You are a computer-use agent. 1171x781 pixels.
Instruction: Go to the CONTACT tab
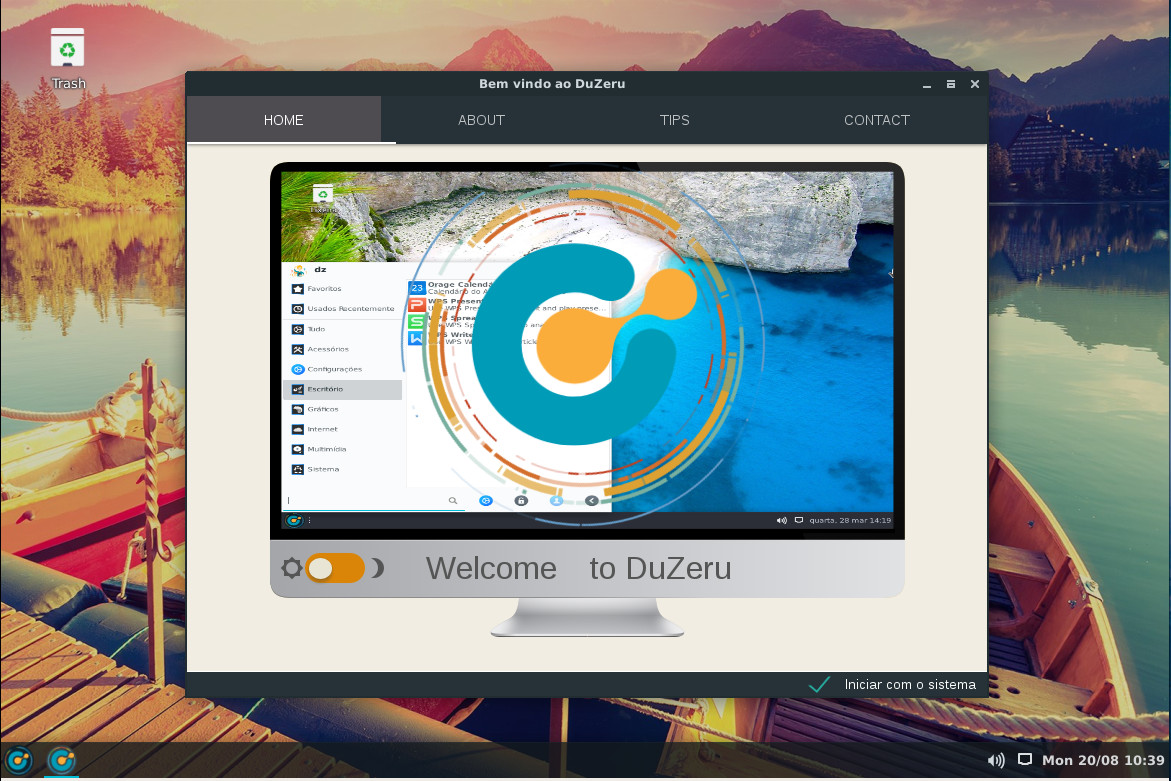(877, 120)
